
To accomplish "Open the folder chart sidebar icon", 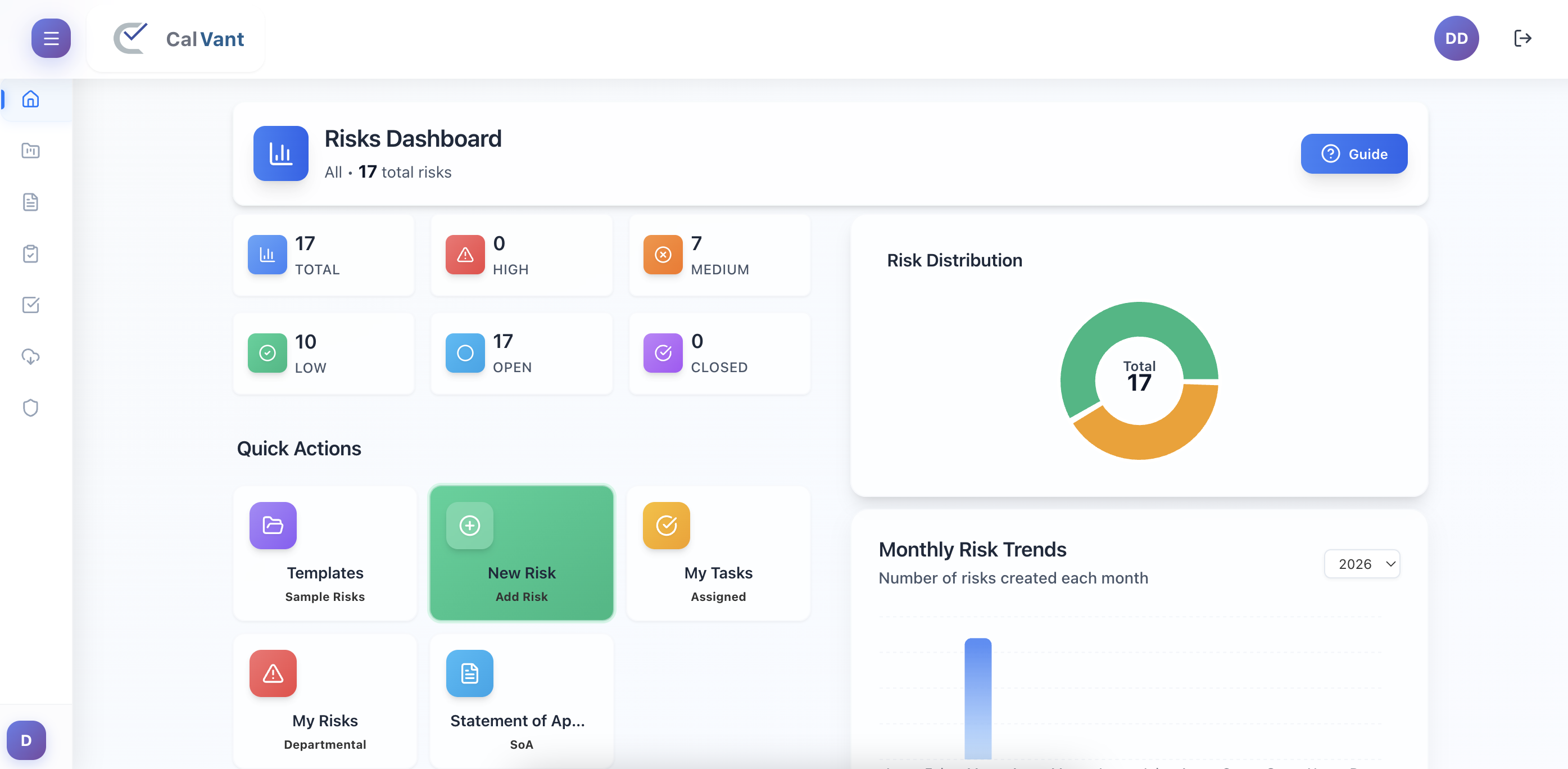I will (x=30, y=151).
